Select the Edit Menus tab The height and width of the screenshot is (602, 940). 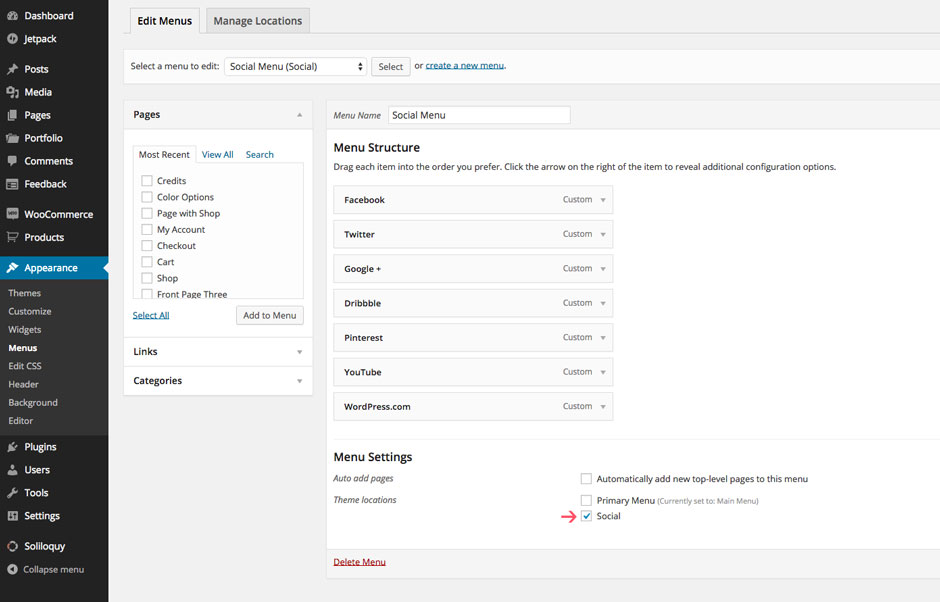coord(165,21)
